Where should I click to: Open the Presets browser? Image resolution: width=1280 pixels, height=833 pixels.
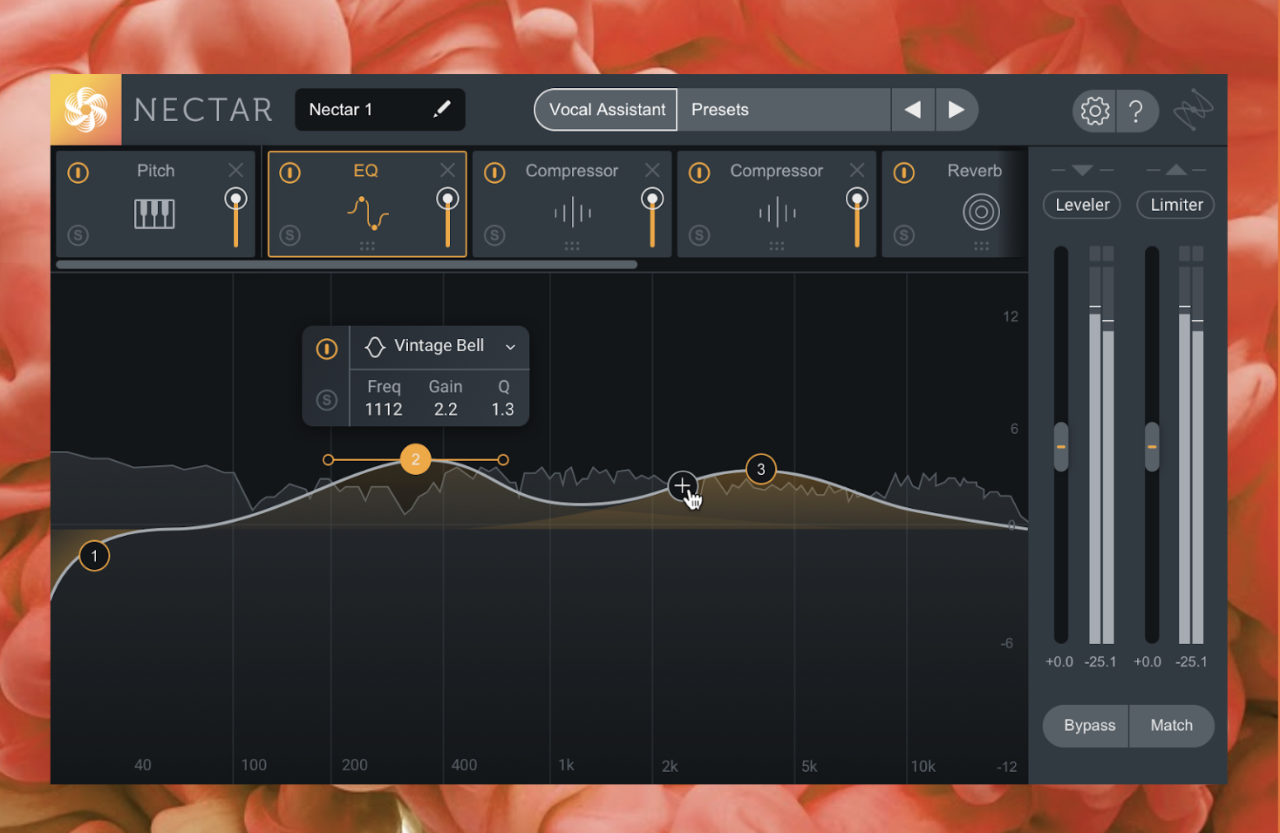[x=784, y=110]
